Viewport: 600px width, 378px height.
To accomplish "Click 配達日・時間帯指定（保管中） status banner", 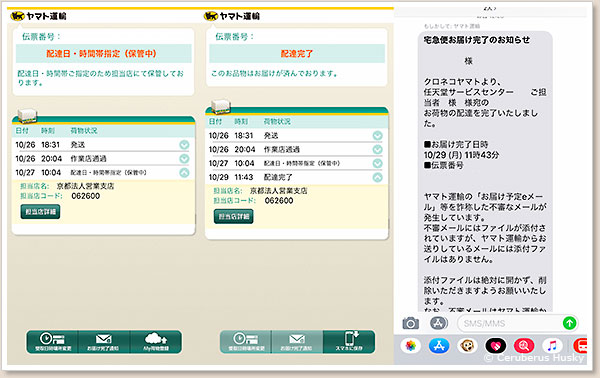I will [104, 54].
